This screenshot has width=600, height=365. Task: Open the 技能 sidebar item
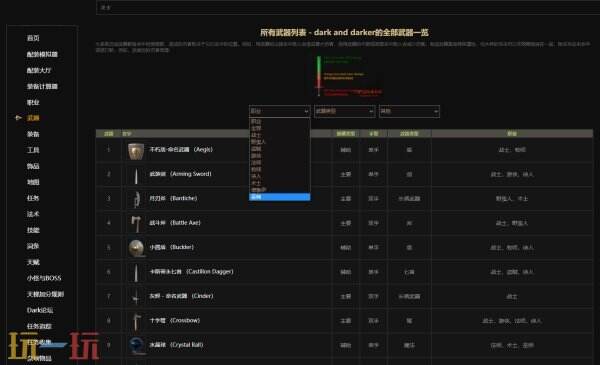pyautogui.click(x=33, y=230)
